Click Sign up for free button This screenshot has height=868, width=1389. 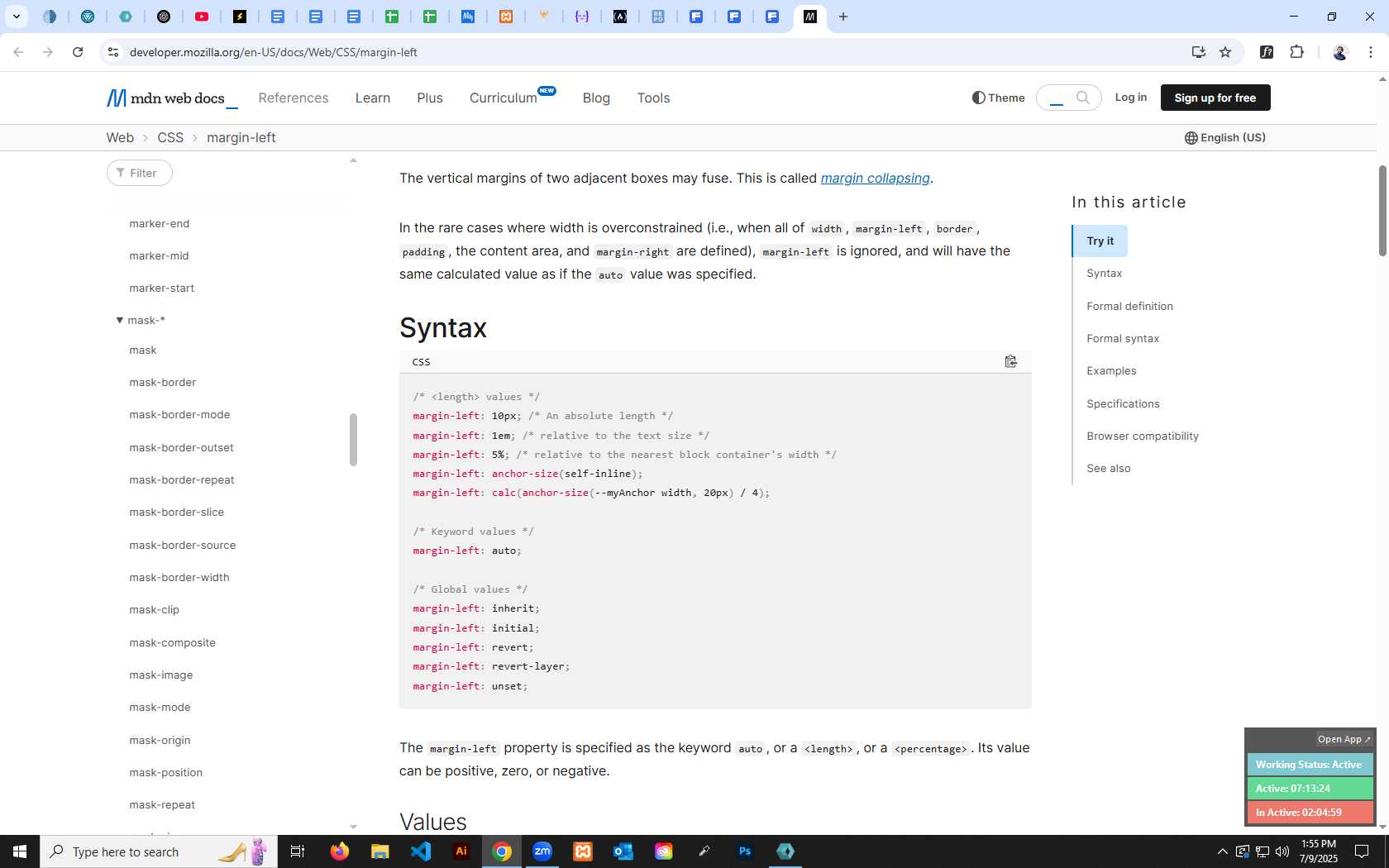click(x=1215, y=98)
